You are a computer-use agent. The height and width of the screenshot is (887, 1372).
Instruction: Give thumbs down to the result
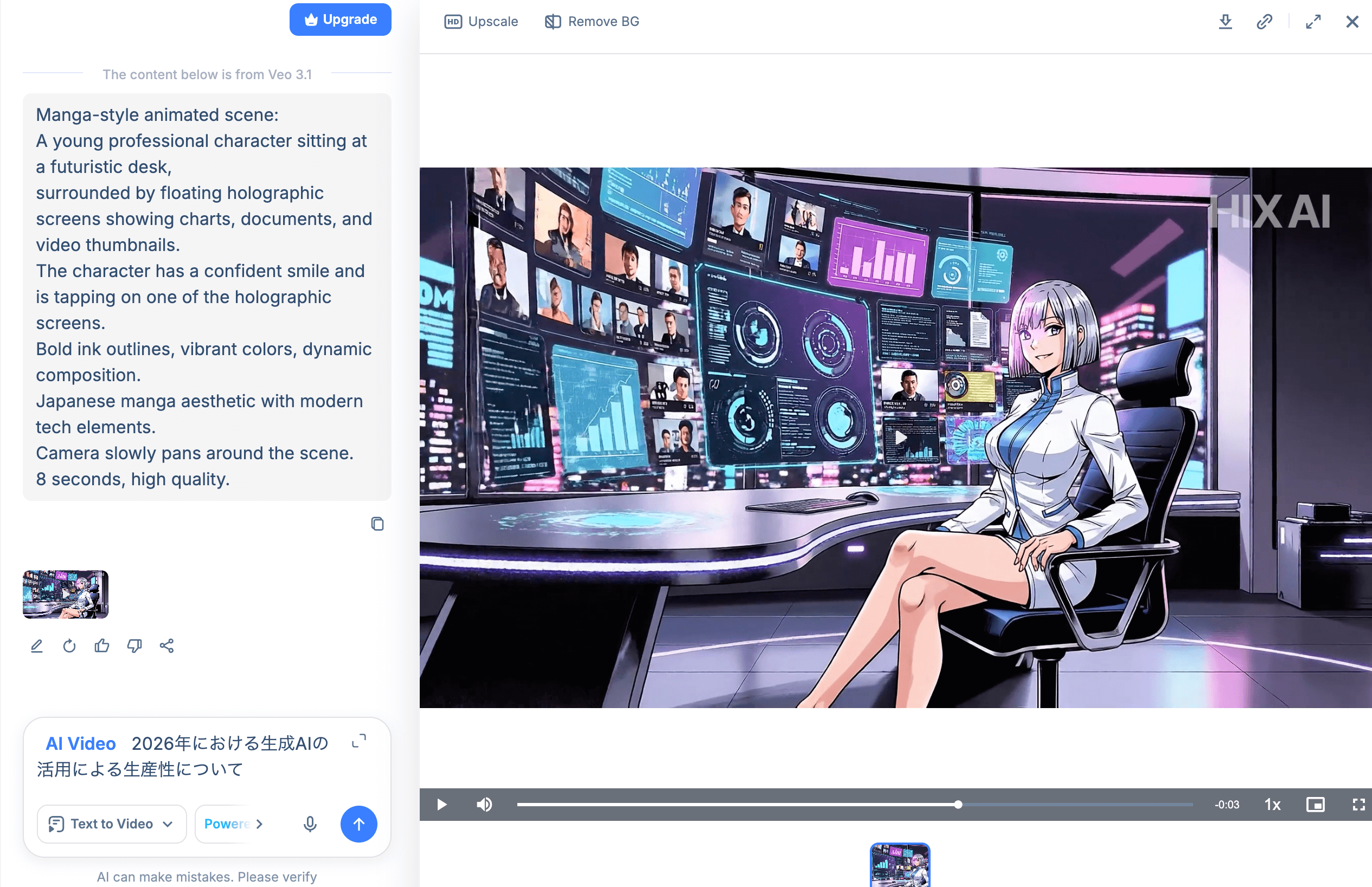tap(134, 646)
